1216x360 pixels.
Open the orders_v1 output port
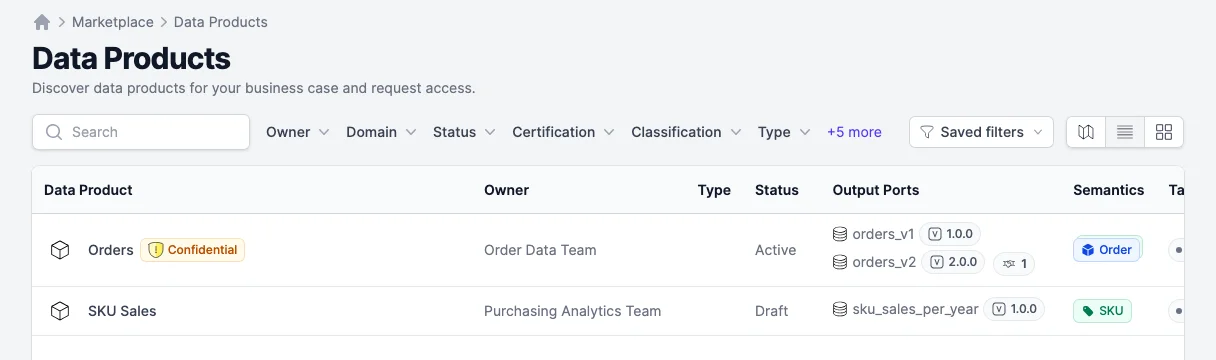(883, 234)
